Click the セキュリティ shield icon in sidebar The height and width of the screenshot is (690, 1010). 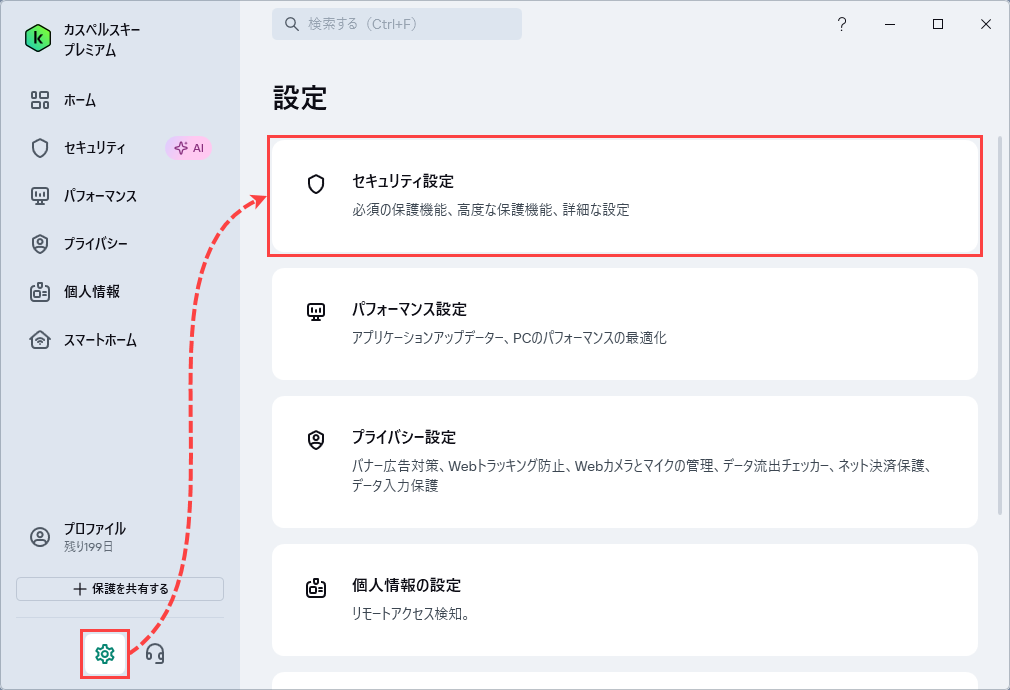pos(40,148)
